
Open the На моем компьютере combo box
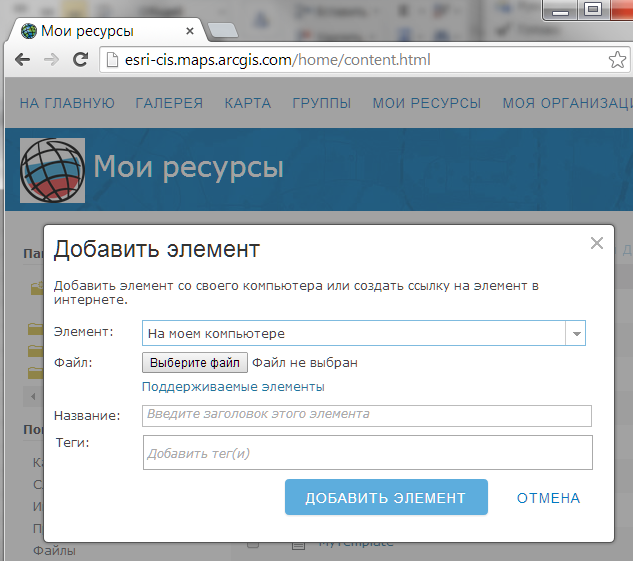[354, 334]
